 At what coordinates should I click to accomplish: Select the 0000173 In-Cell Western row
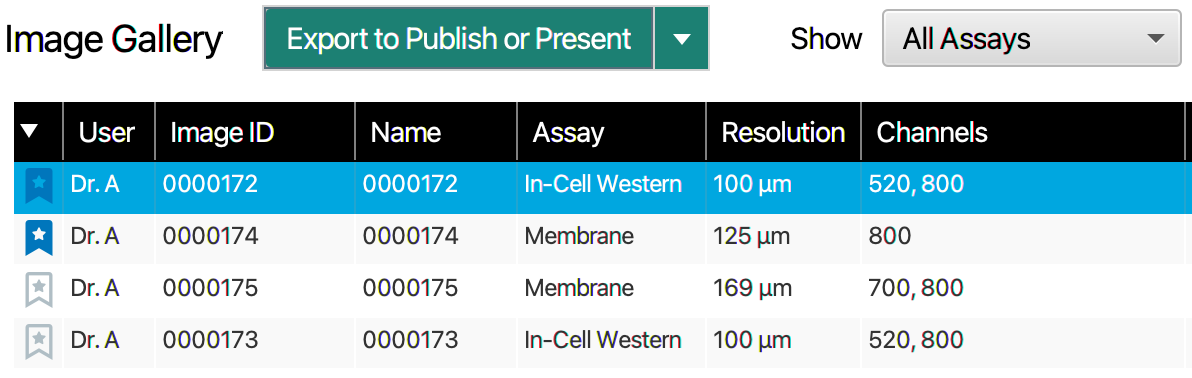click(602, 341)
